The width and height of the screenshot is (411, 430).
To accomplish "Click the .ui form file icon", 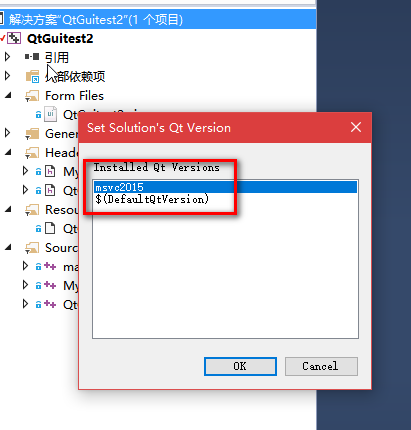I will pyautogui.click(x=50, y=114).
